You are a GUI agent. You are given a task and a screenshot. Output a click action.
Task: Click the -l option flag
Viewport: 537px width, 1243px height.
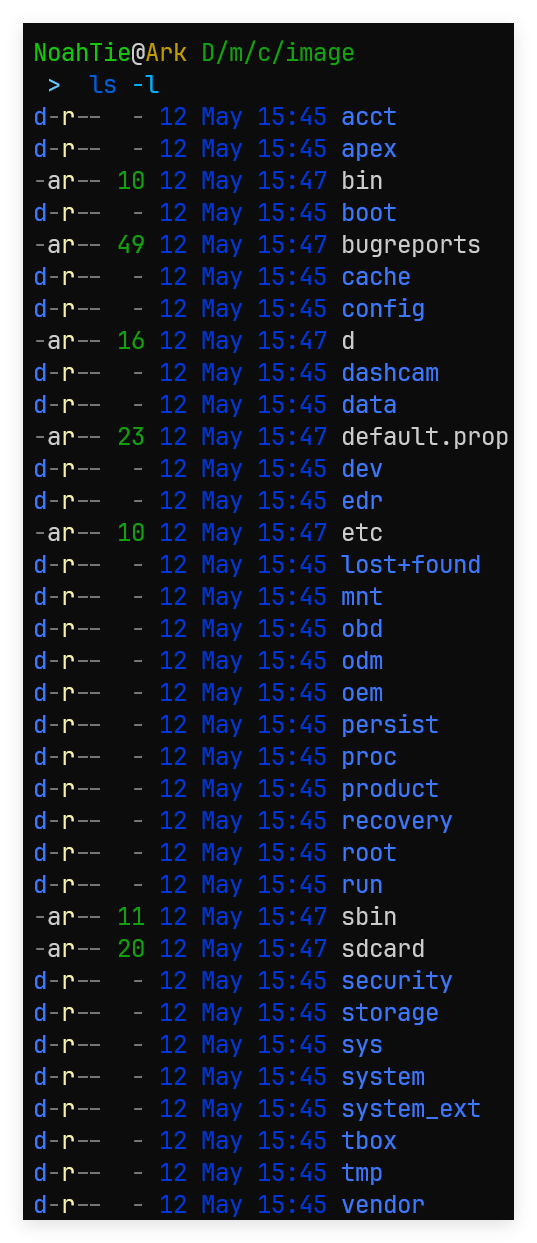[x=145, y=85]
